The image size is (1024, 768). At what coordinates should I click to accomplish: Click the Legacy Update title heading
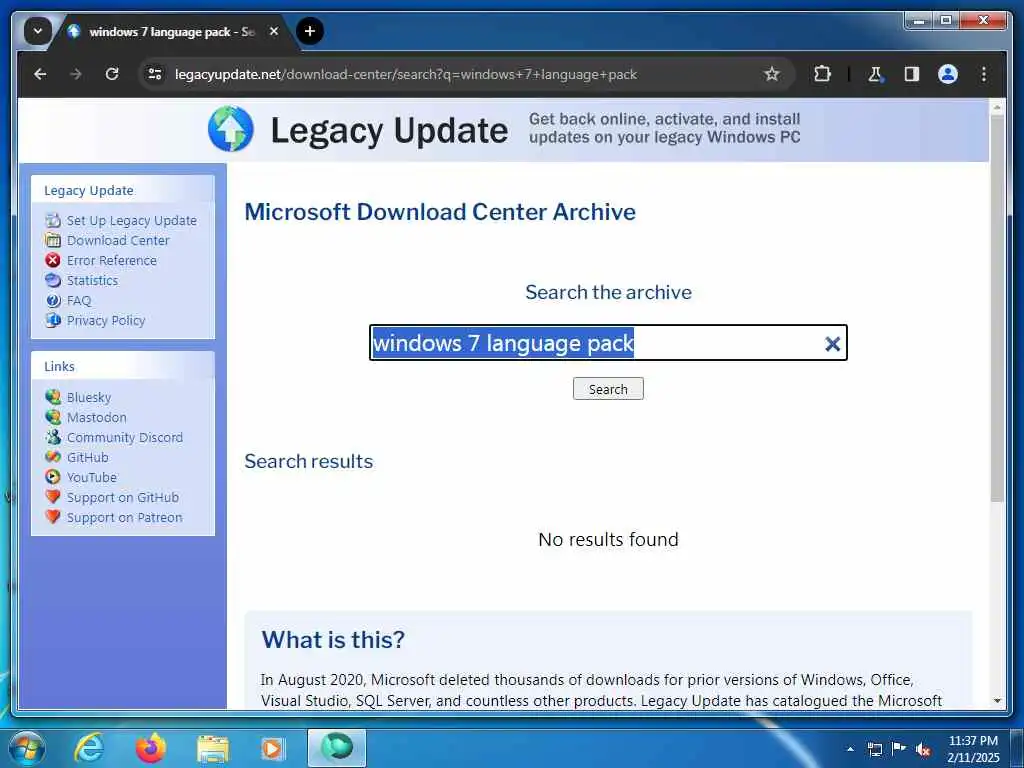[x=389, y=131]
